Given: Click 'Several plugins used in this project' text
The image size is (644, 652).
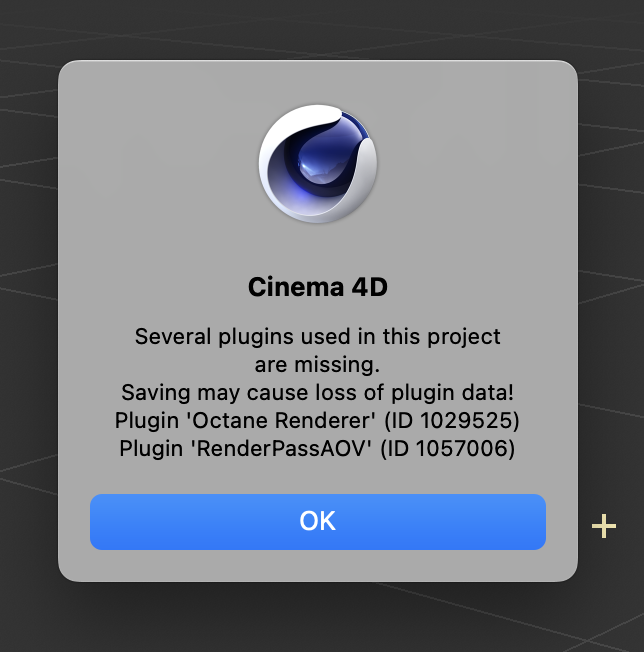Looking at the screenshot, I should pyautogui.click(x=318, y=336).
